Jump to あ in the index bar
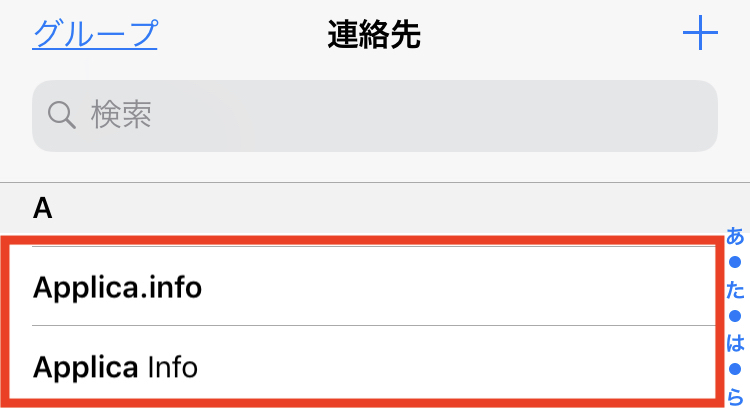This screenshot has height=408, width=750. 735,236
